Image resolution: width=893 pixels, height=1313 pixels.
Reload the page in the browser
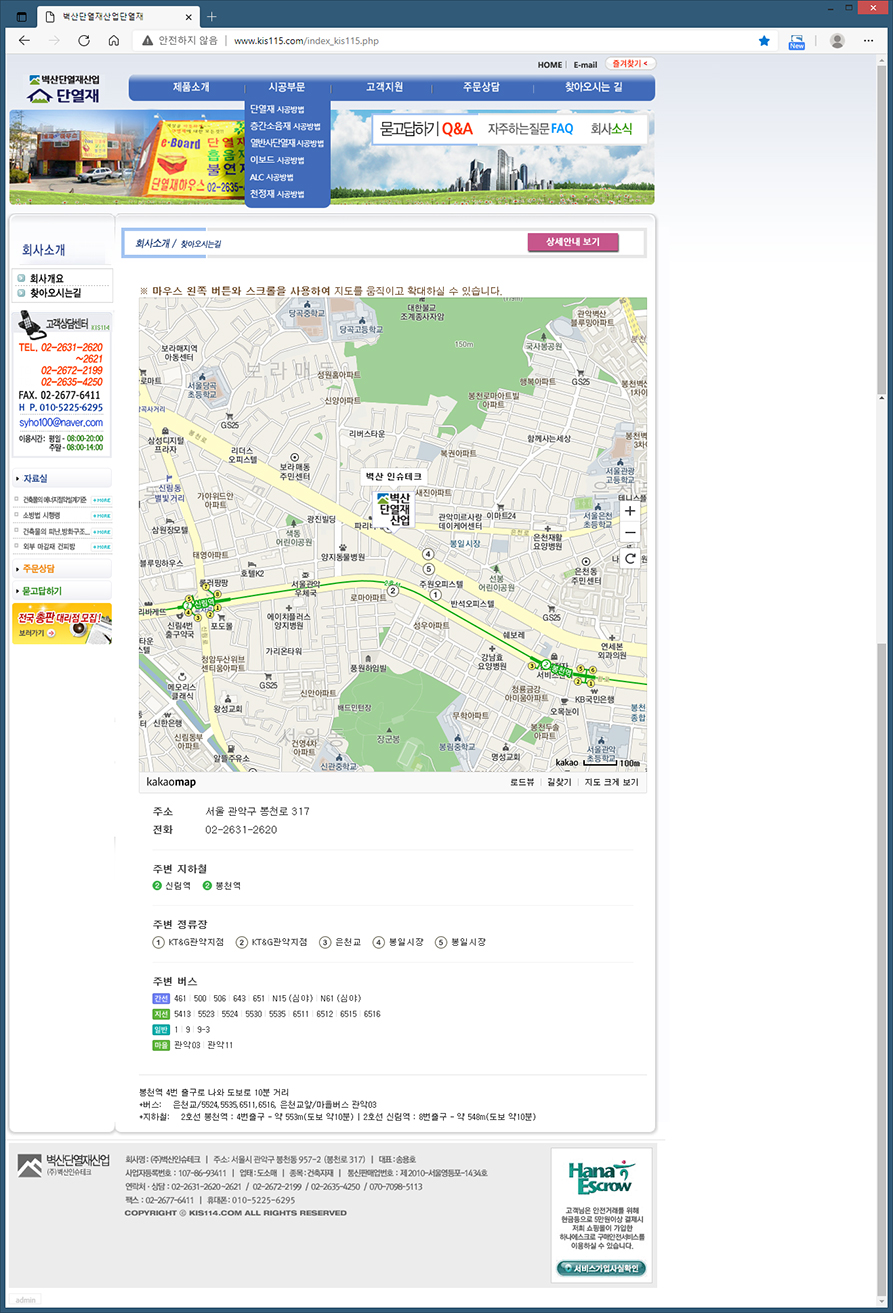tap(84, 41)
